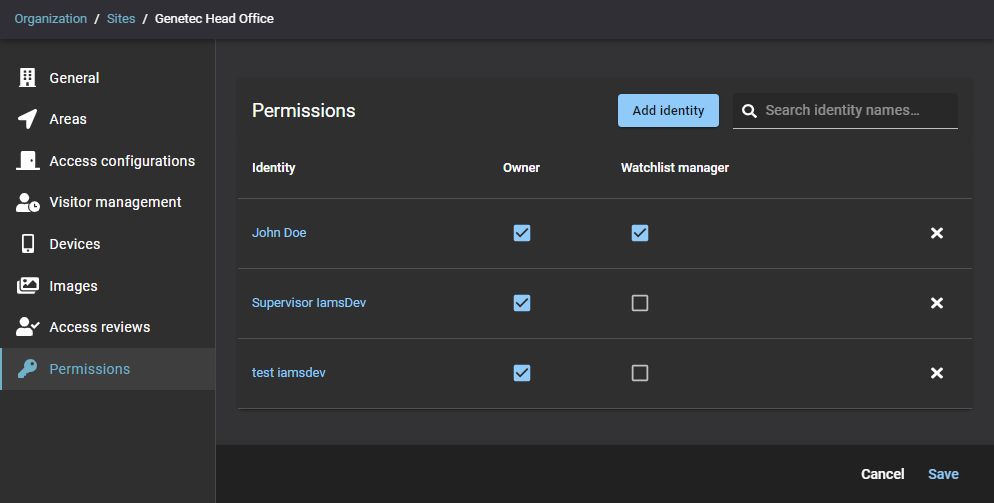Screen dimensions: 994x503
Task: Click the Areas arrow icon
Action: [x=28, y=119]
